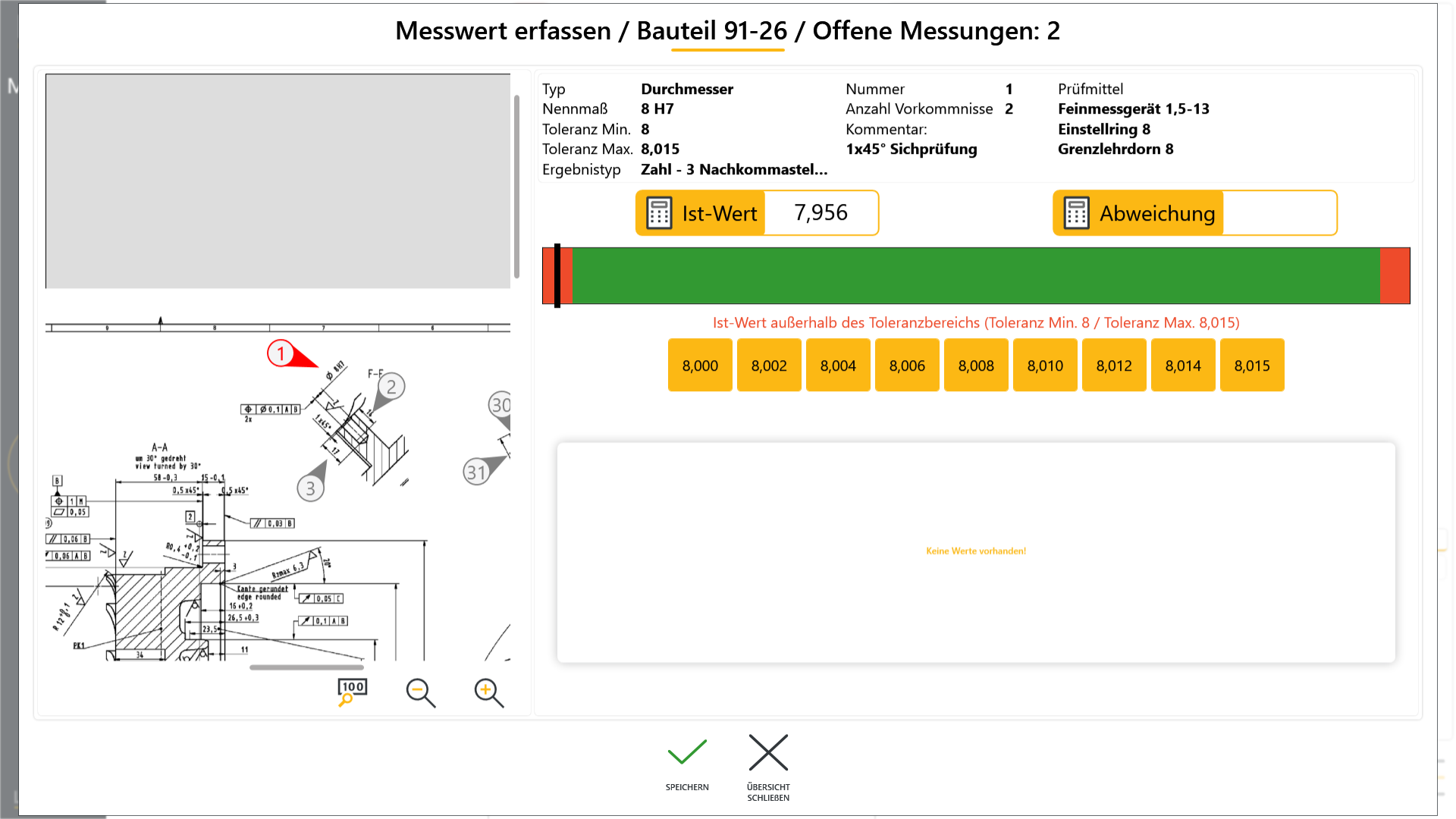Click the '1x45° Sichprüfung' comment text
Viewport: 1456px width, 819px height.
click(x=912, y=149)
